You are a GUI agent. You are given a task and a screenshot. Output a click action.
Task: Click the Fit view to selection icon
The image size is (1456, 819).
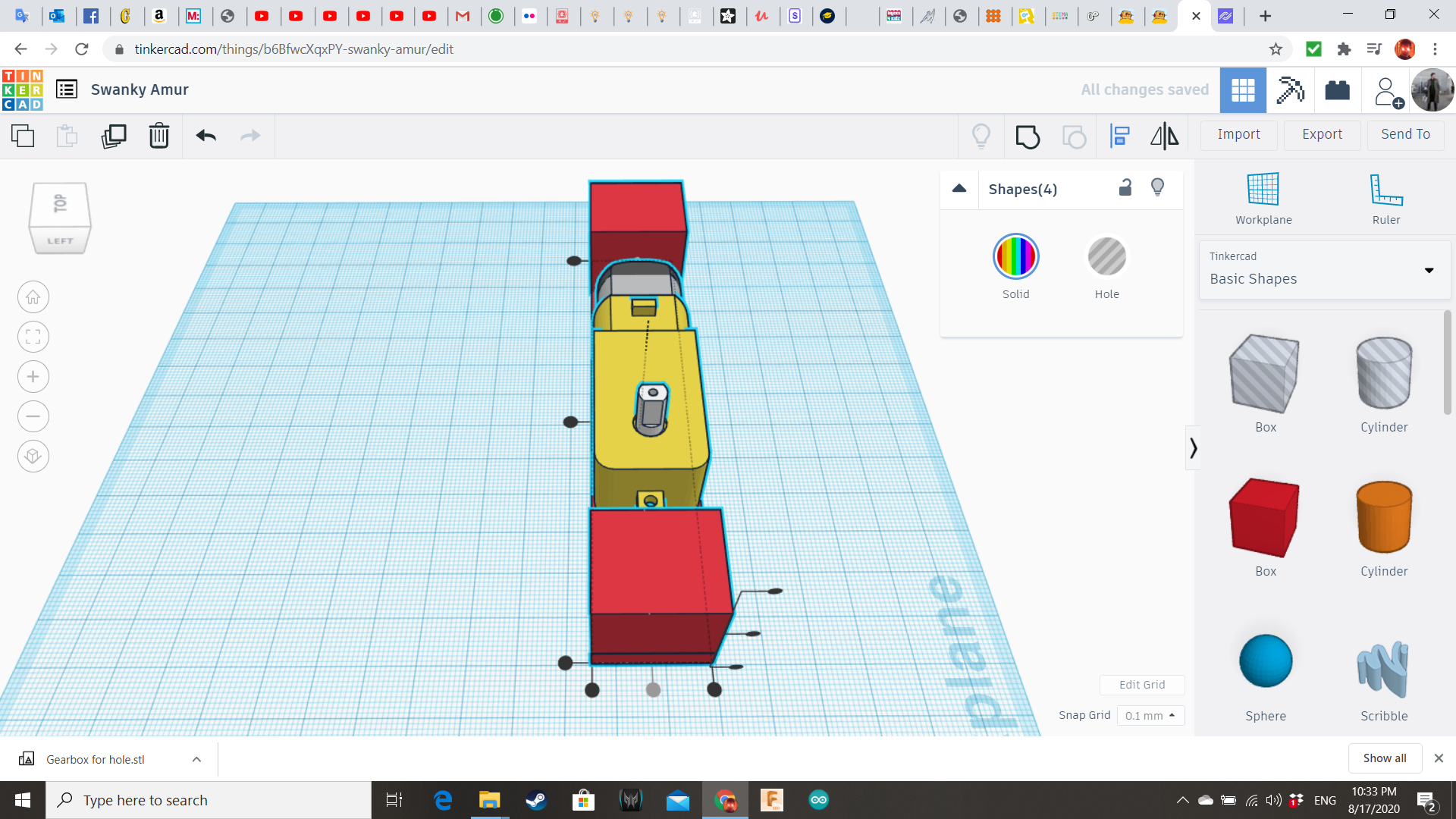33,337
